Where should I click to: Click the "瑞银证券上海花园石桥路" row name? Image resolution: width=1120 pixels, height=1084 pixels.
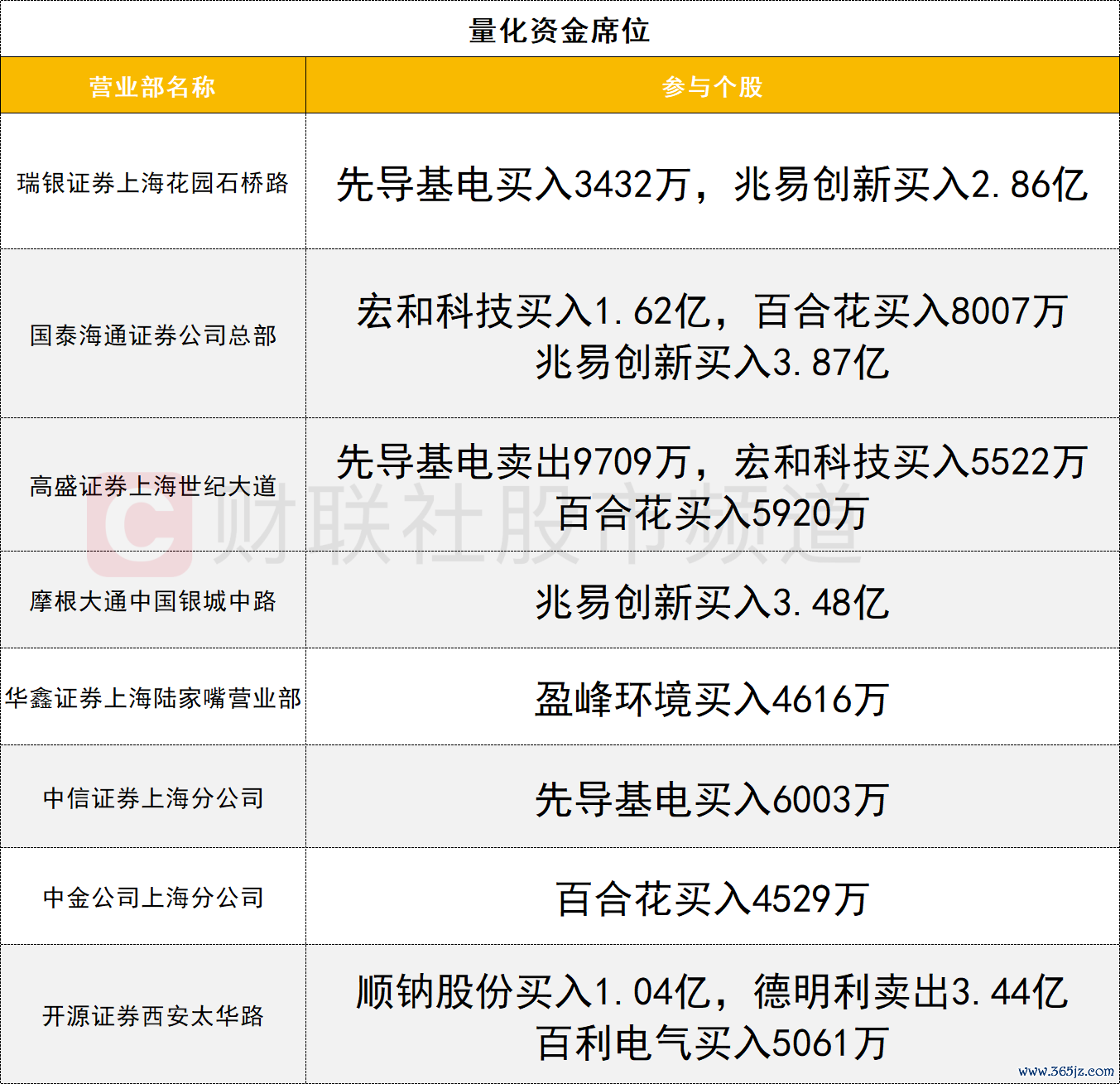click(x=153, y=182)
